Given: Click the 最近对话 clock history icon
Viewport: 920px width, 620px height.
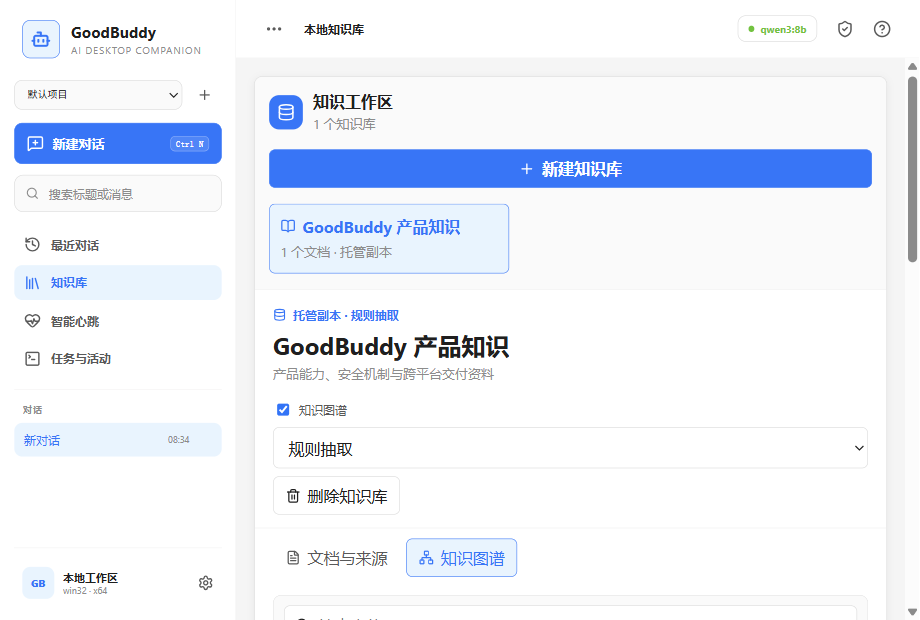Looking at the screenshot, I should (x=32, y=245).
